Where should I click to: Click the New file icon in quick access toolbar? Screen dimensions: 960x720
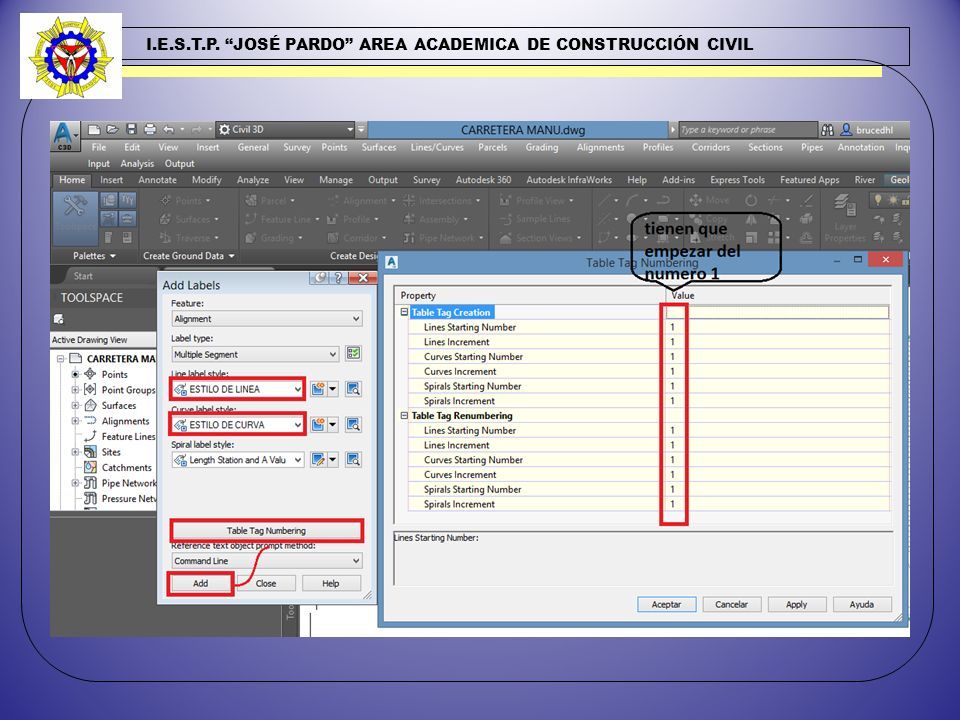[x=94, y=129]
